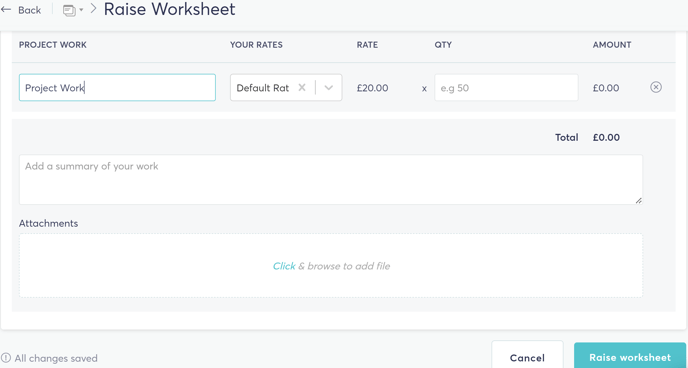This screenshot has height=368, width=688.
Task: Go back using the Back arrow
Action: (x=21, y=10)
